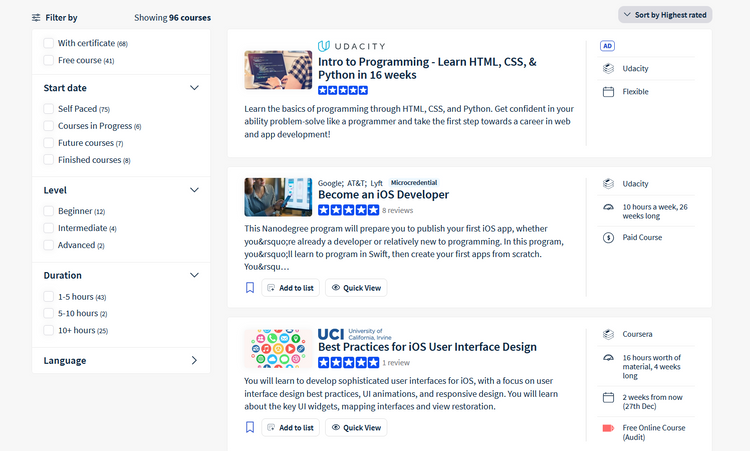Open the Become an iOS Developer title link
This screenshot has width=750, height=451.
(383, 195)
